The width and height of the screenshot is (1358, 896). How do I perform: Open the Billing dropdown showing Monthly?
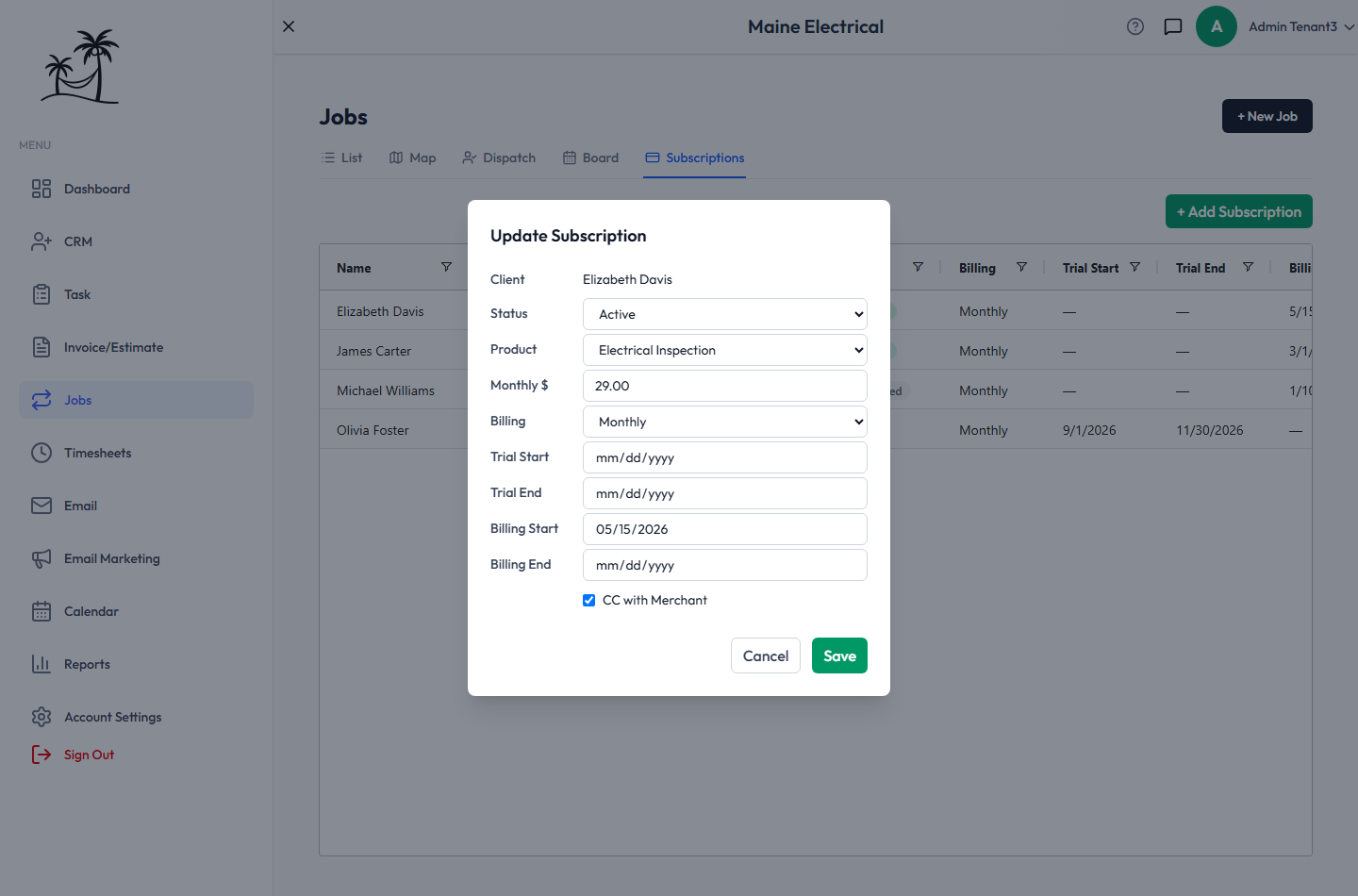point(725,422)
